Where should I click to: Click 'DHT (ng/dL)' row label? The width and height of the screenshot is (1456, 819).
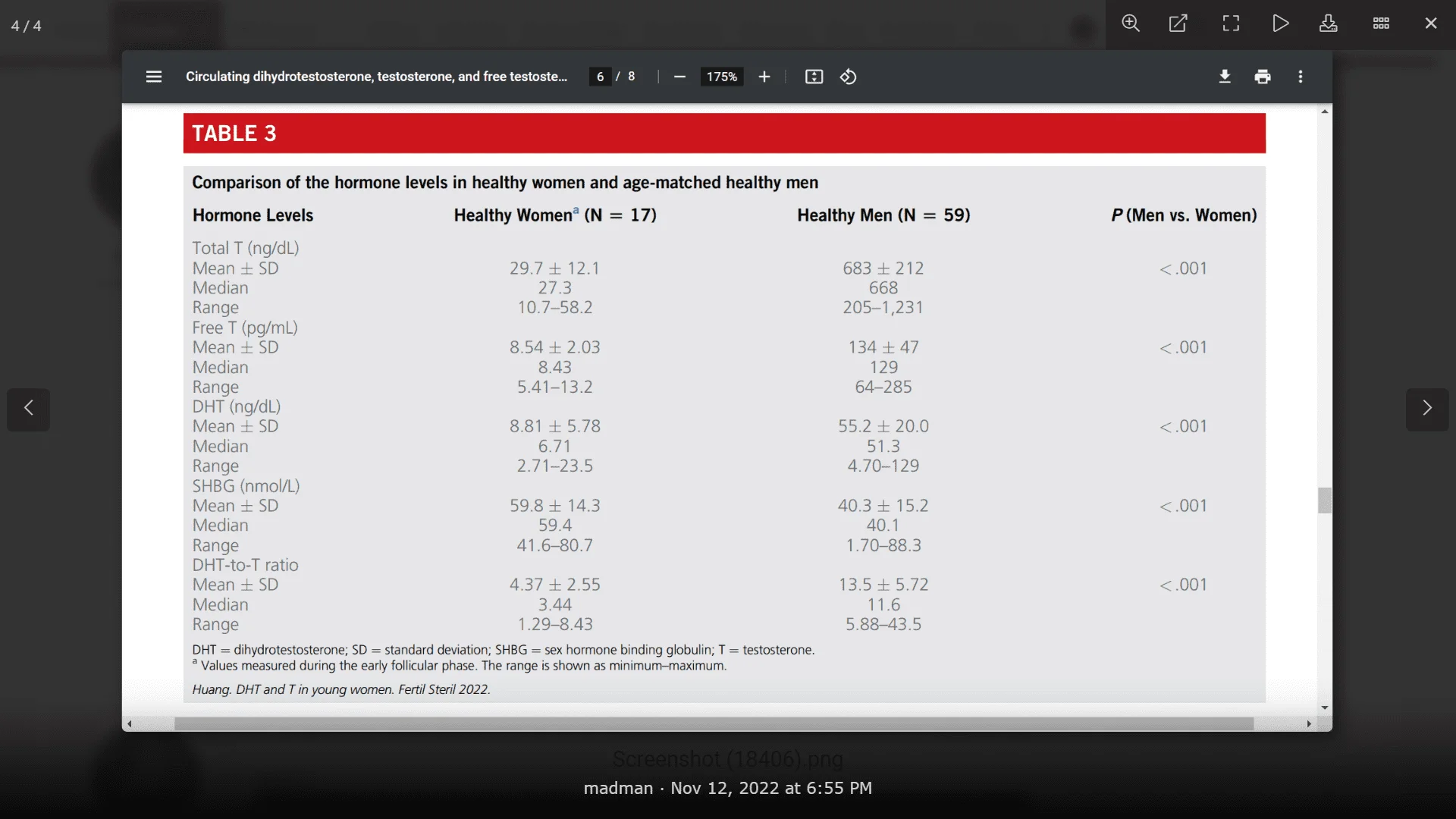pyautogui.click(x=237, y=406)
